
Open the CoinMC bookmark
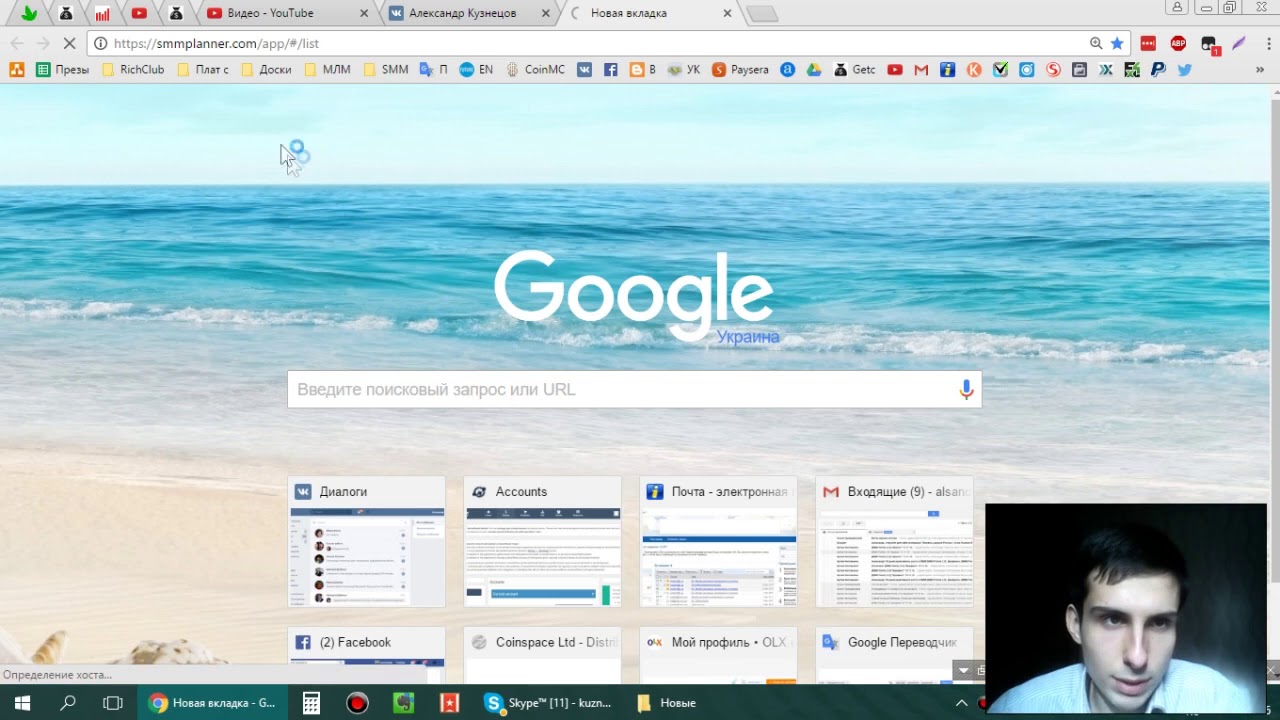tap(535, 69)
